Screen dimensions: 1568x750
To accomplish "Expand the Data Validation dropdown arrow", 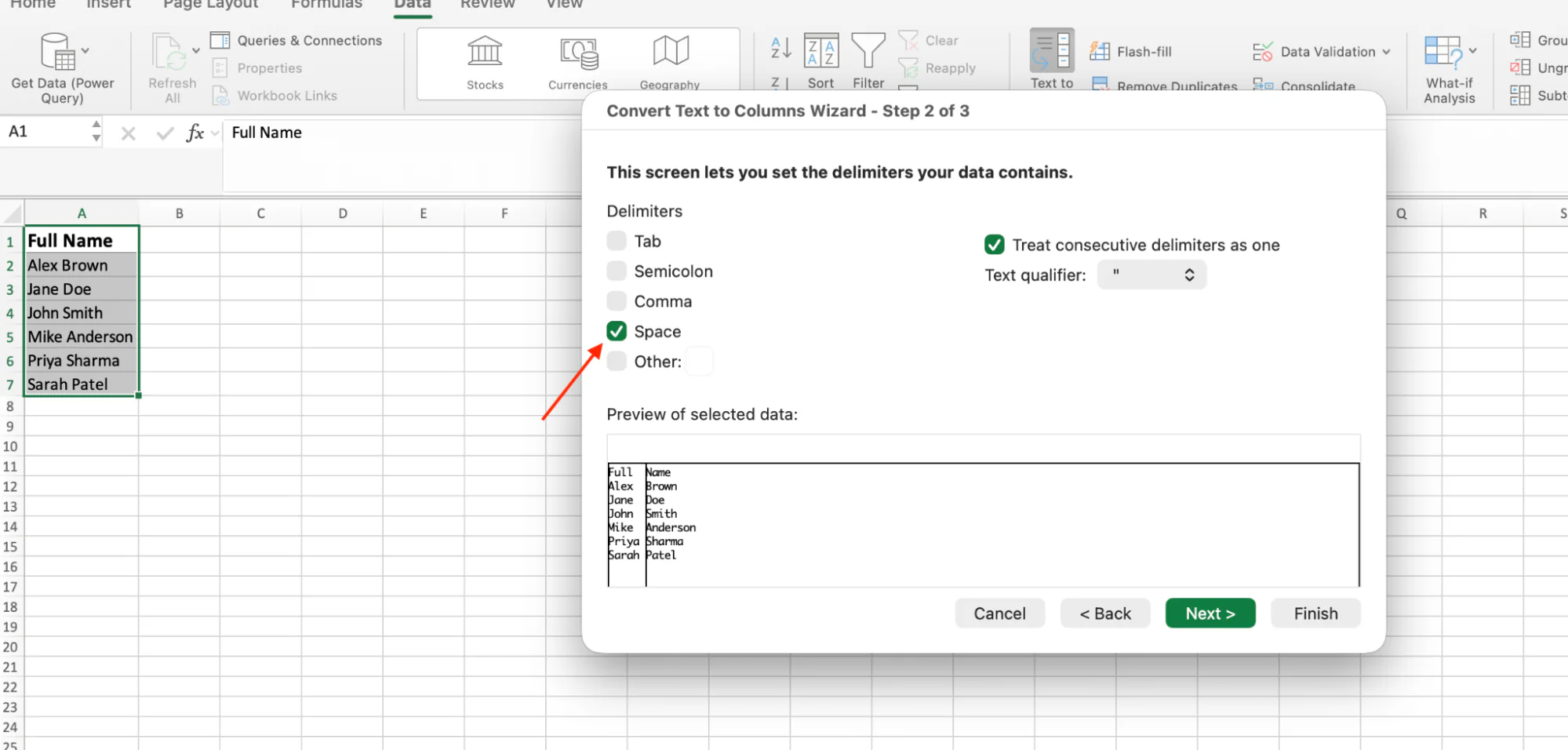I will tap(1386, 52).
